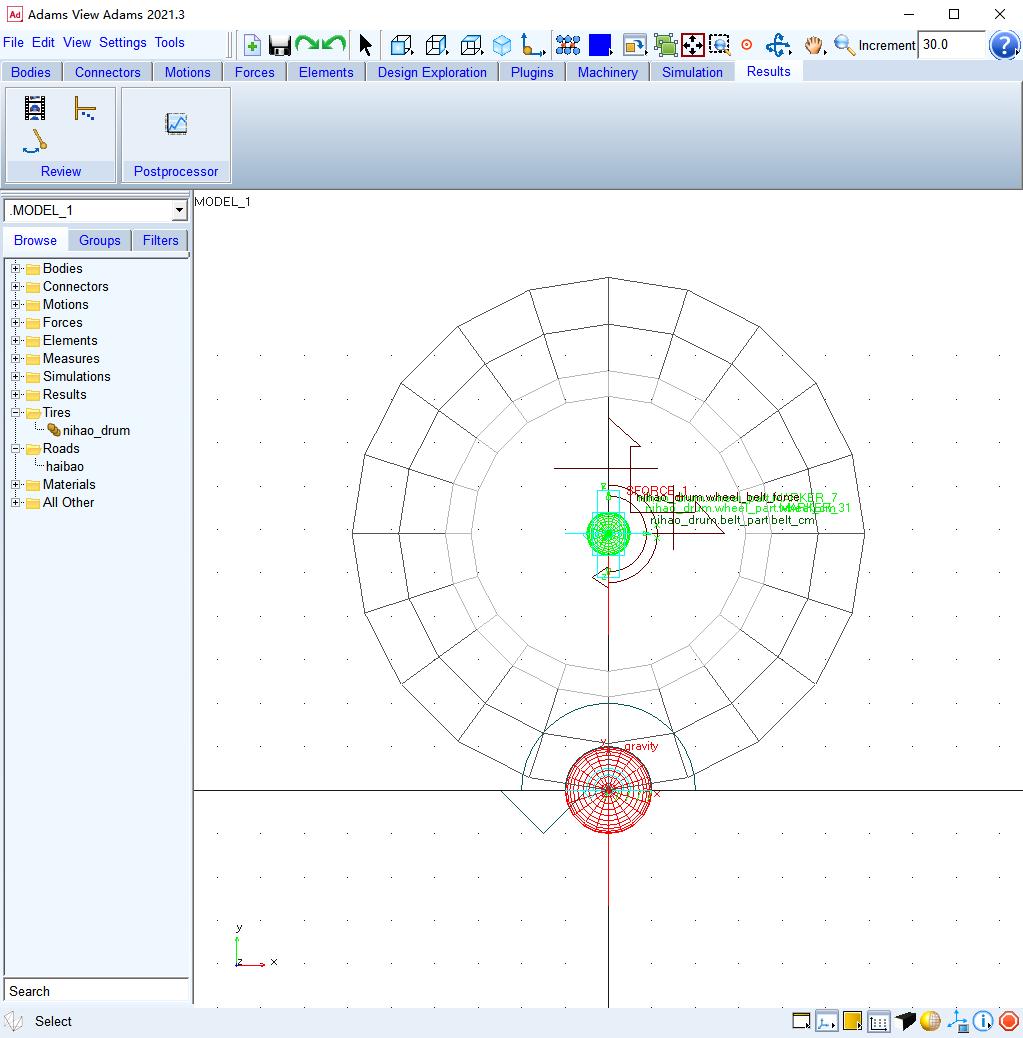Open the Postprocessor plotting icon
Image resolution: width=1023 pixels, height=1038 pixels.
176,123
